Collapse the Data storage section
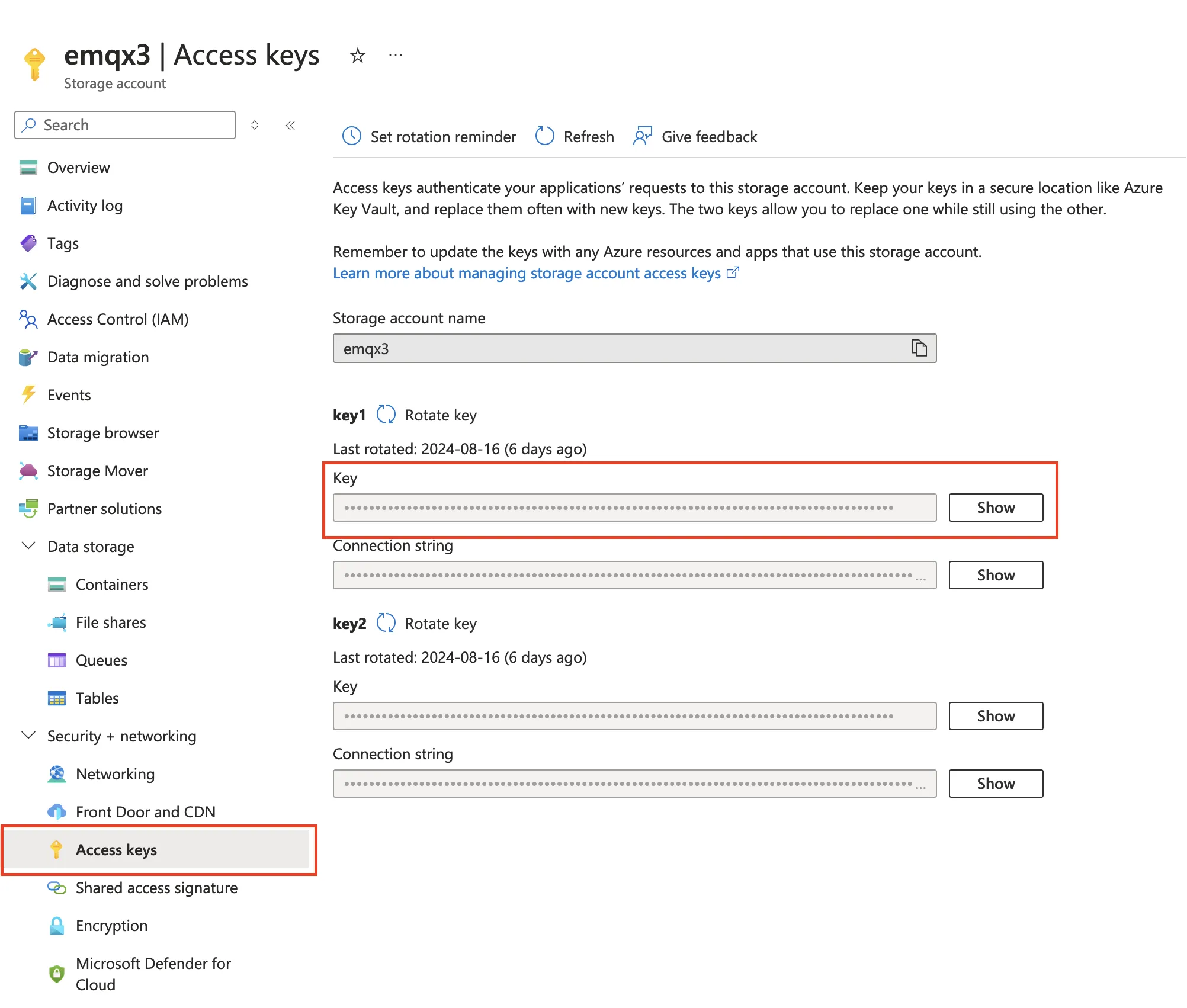1187x1008 pixels. click(28, 546)
